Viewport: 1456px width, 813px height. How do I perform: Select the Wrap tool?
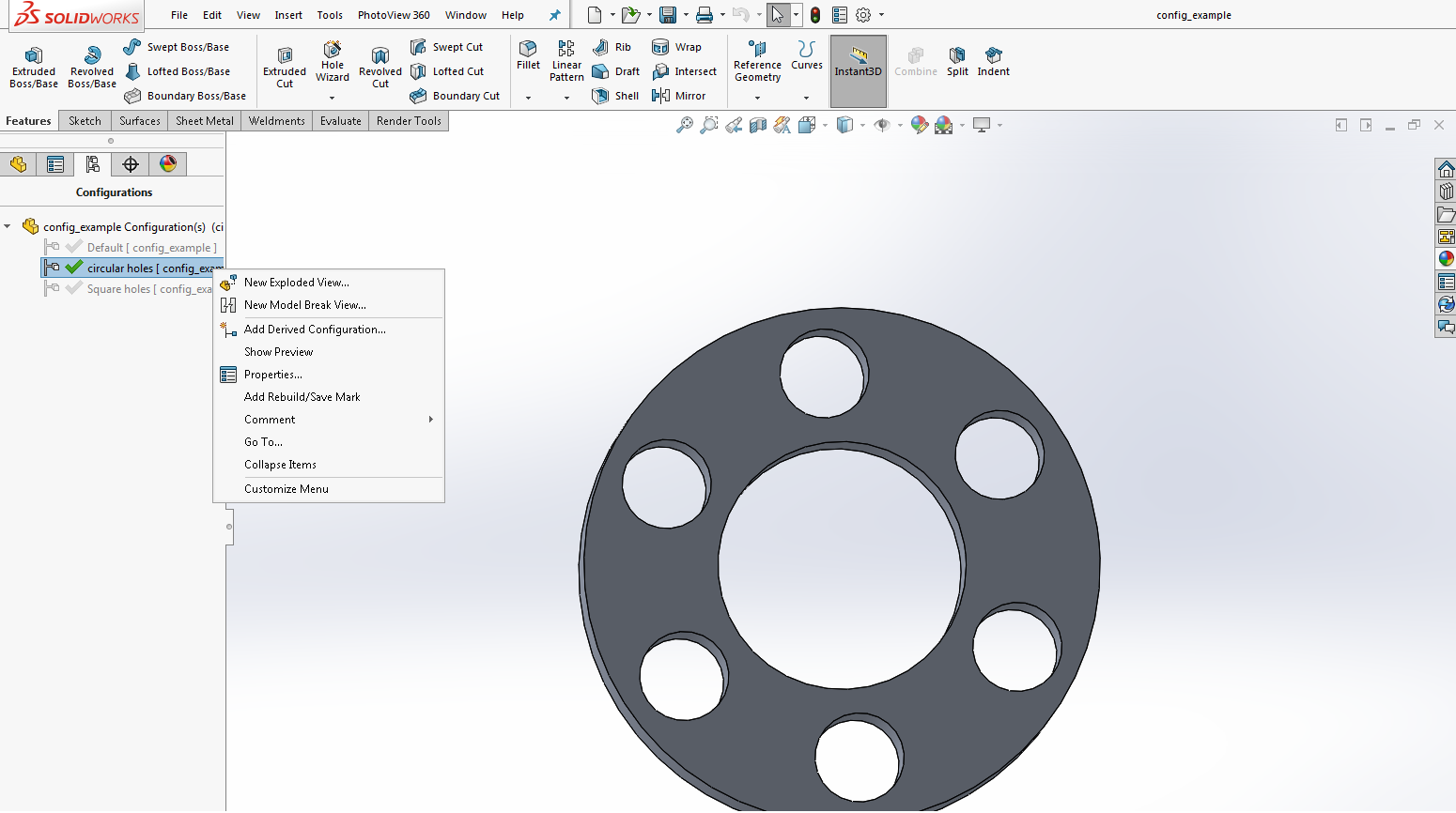coord(676,47)
